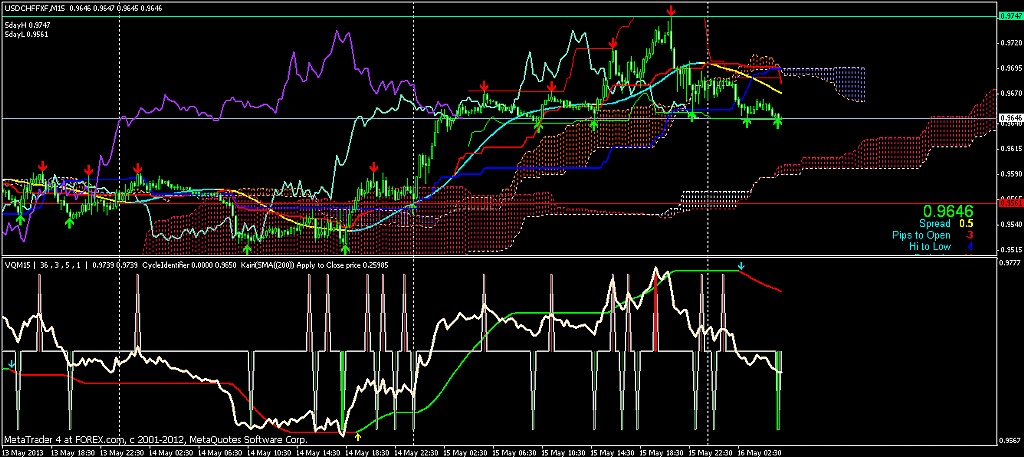
Task: Click the 15 May 14:30 time label
Action: 611,452
